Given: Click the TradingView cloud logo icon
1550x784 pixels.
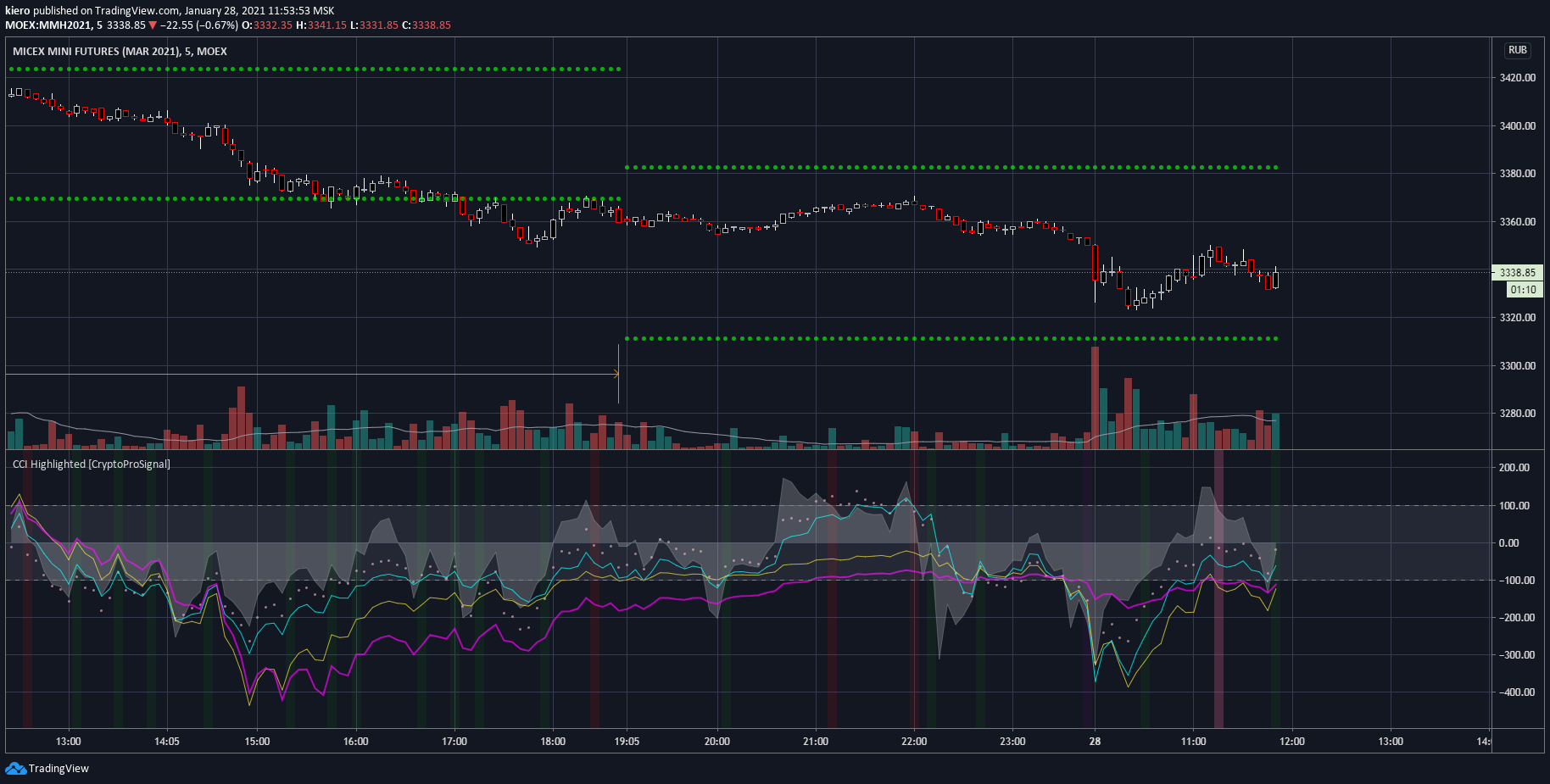Looking at the screenshot, I should (15, 768).
